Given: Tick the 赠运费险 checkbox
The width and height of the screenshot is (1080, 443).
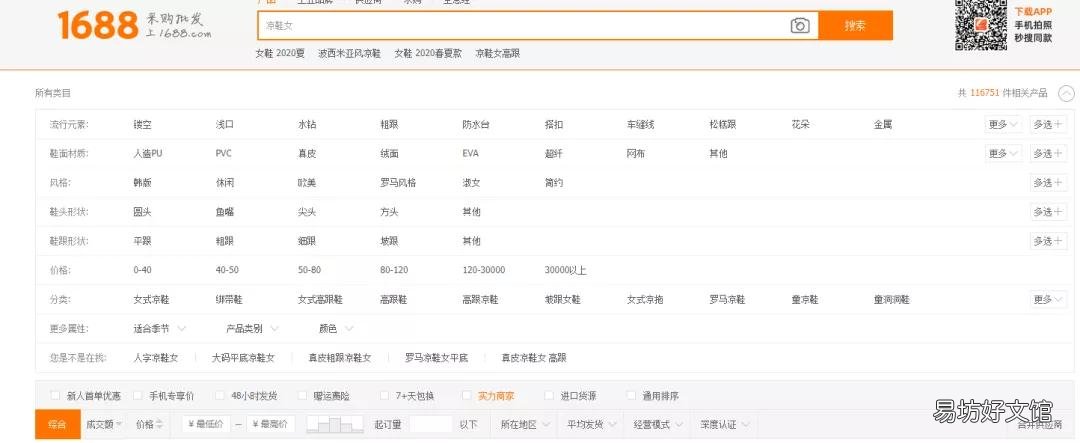Looking at the screenshot, I should [x=302, y=395].
